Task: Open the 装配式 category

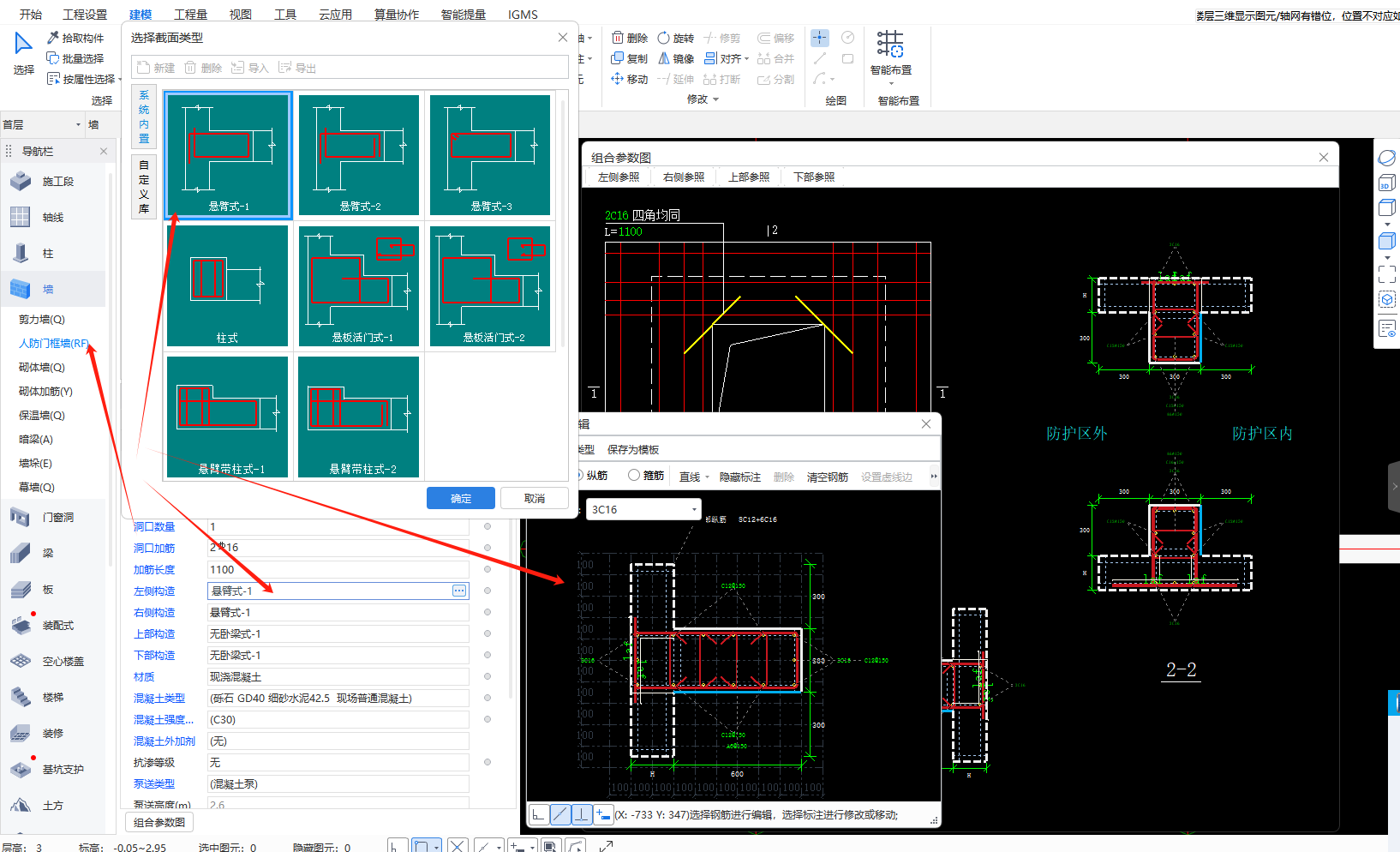Action: pos(53,626)
